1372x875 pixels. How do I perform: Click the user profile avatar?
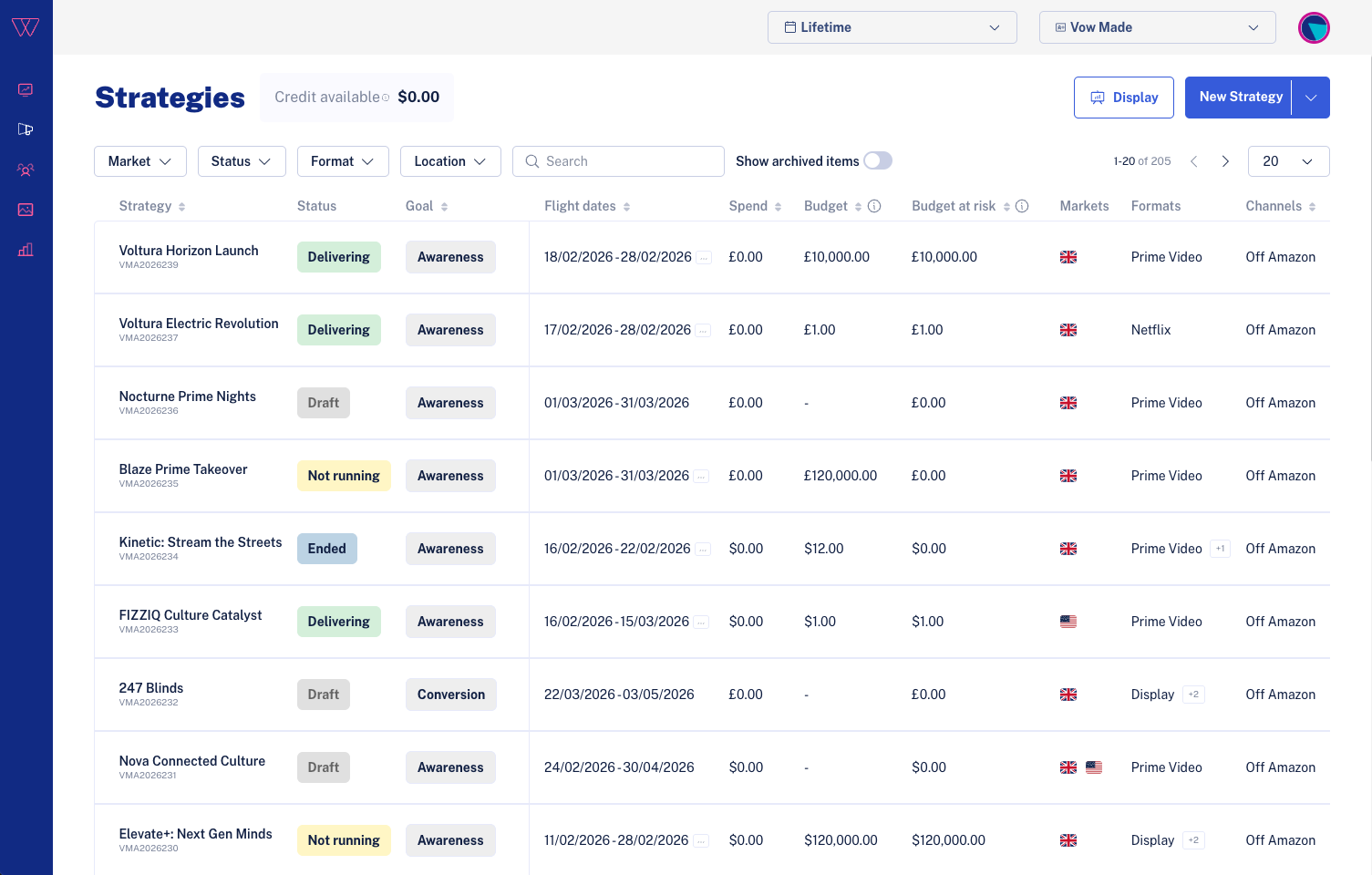tap(1314, 28)
